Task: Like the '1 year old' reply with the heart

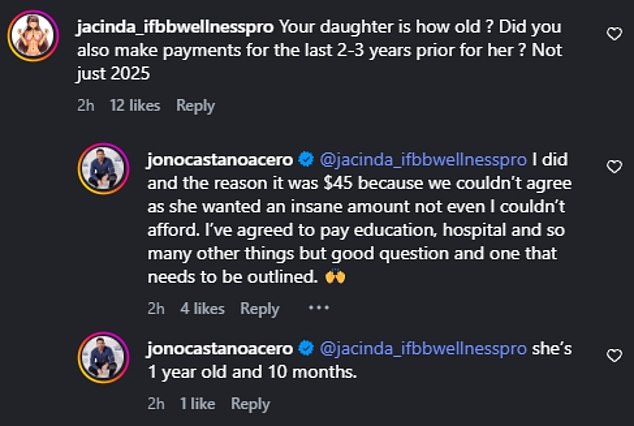Action: pos(614,355)
